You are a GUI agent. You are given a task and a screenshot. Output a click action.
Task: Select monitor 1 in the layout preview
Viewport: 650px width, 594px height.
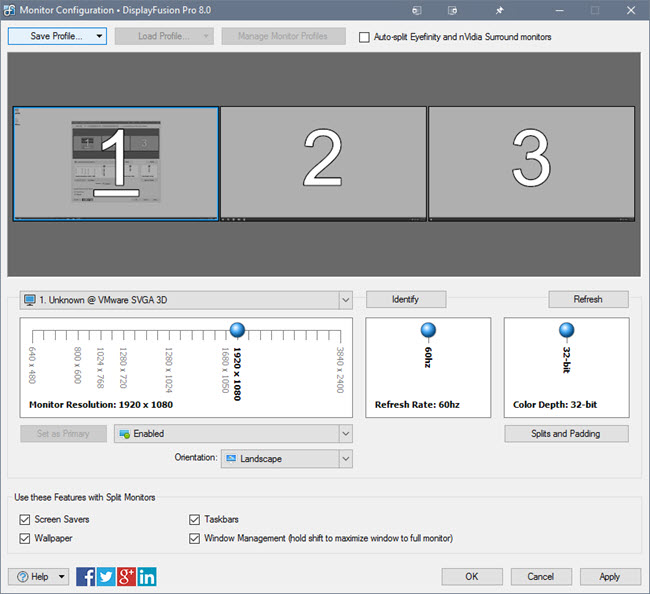[116, 164]
